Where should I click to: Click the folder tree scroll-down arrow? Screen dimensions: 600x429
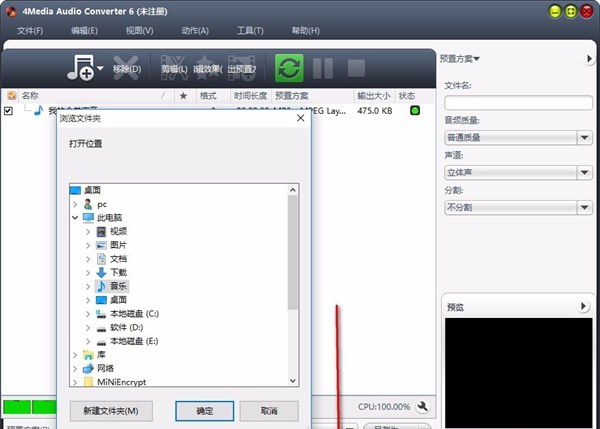point(293,381)
